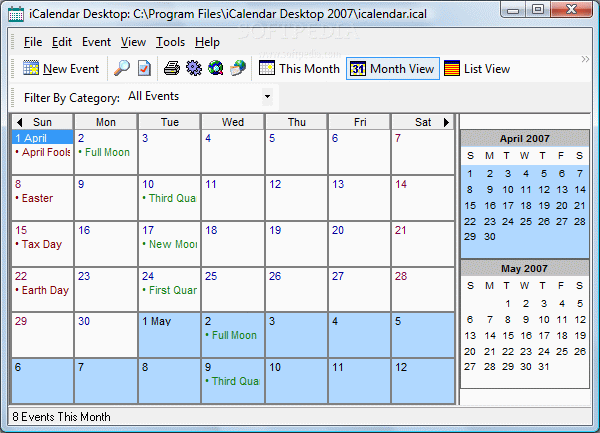Click the checkmark to-do document icon
Viewport: 600px width, 433px height.
tap(144, 69)
